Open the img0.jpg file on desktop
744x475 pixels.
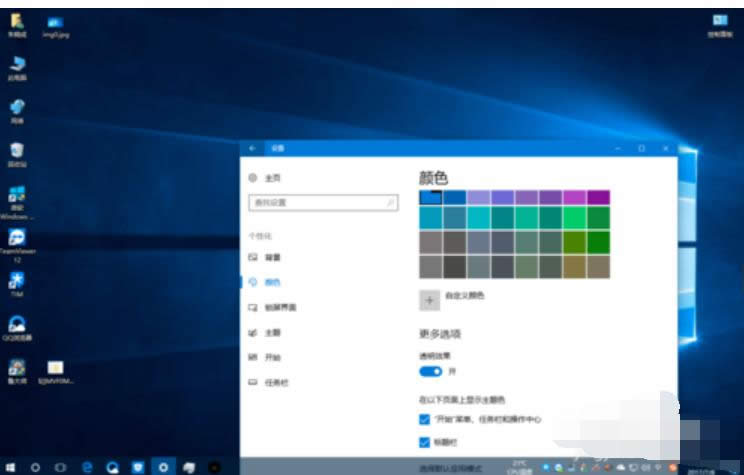54,23
